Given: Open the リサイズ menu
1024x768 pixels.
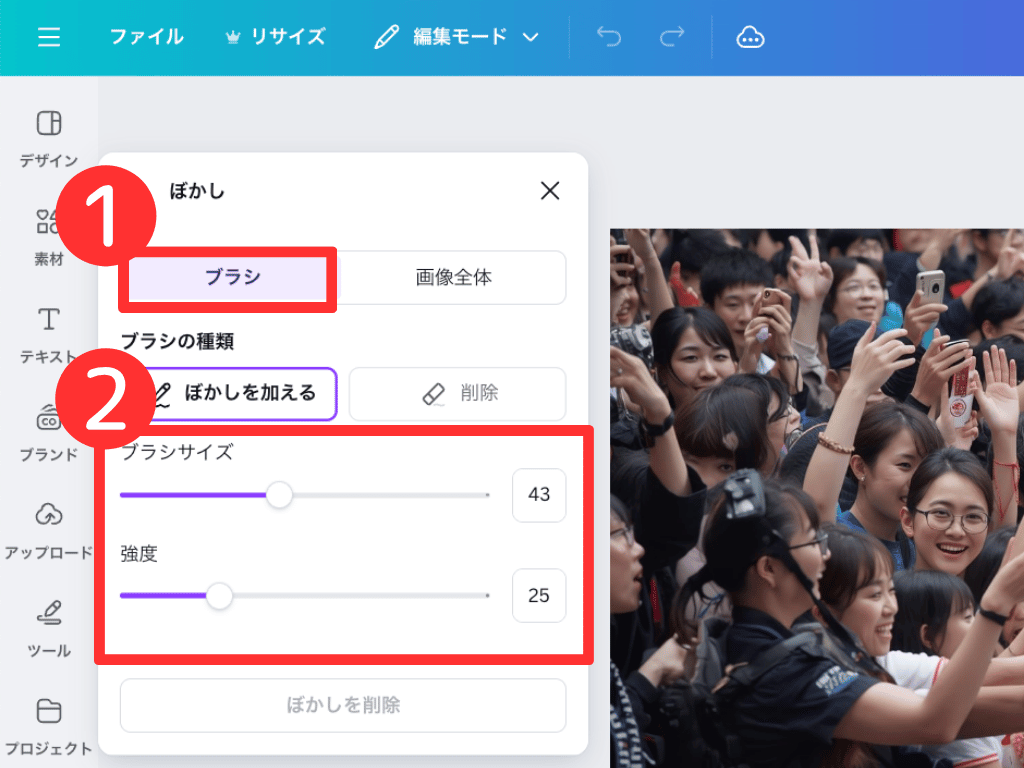Looking at the screenshot, I should (276, 38).
